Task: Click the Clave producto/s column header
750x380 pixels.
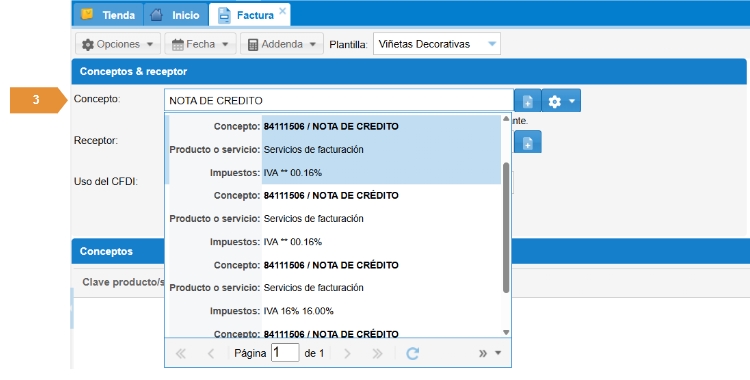Action: pos(123,282)
